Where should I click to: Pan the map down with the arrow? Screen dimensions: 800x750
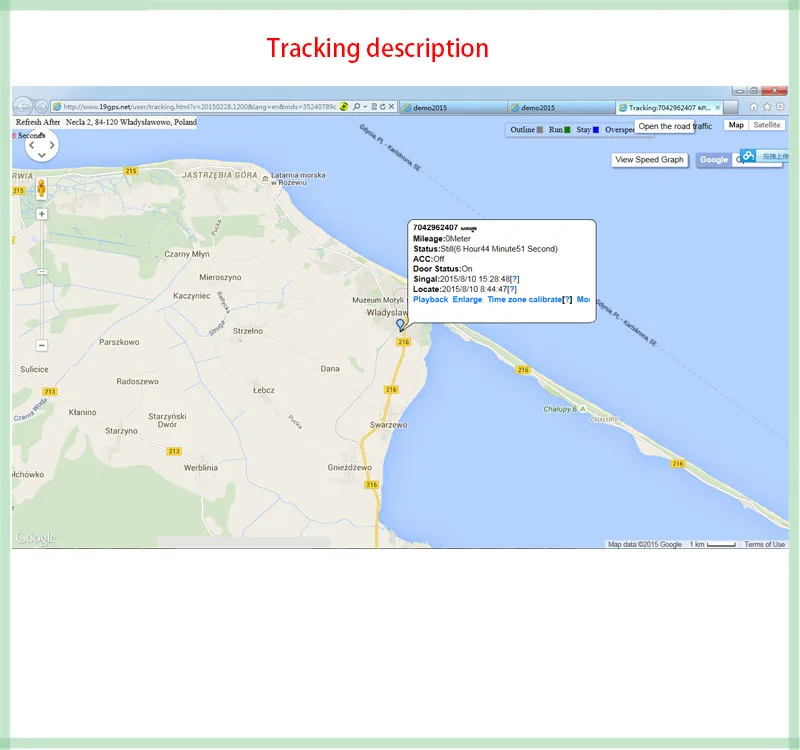pyautogui.click(x=42, y=155)
